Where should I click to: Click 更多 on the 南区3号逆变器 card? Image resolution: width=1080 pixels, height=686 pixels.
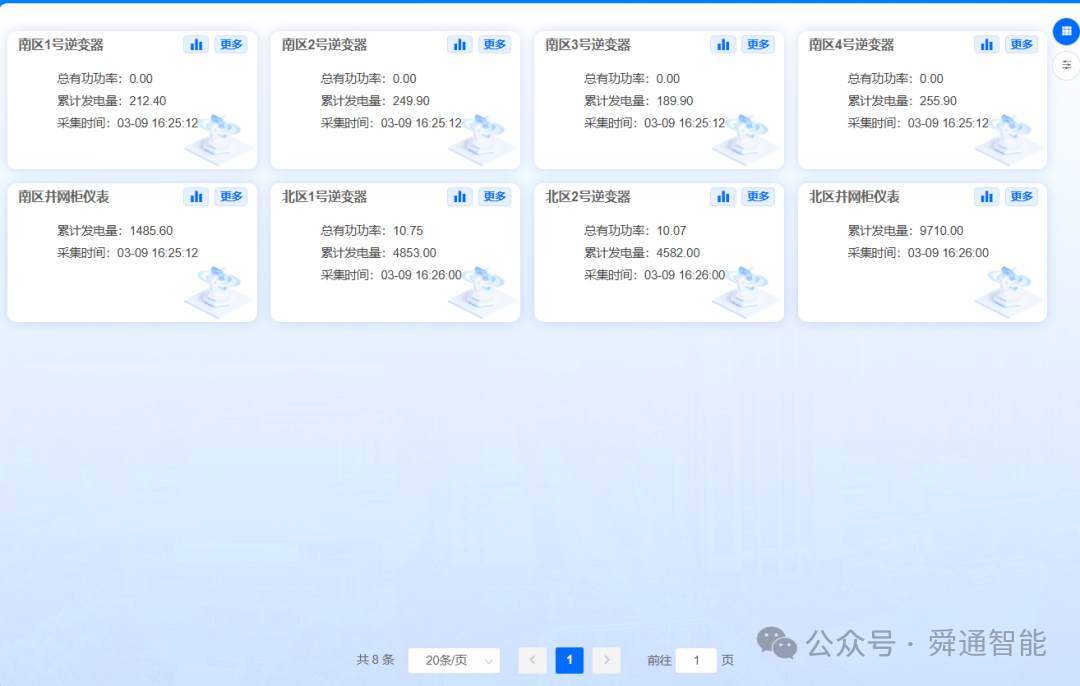point(758,44)
